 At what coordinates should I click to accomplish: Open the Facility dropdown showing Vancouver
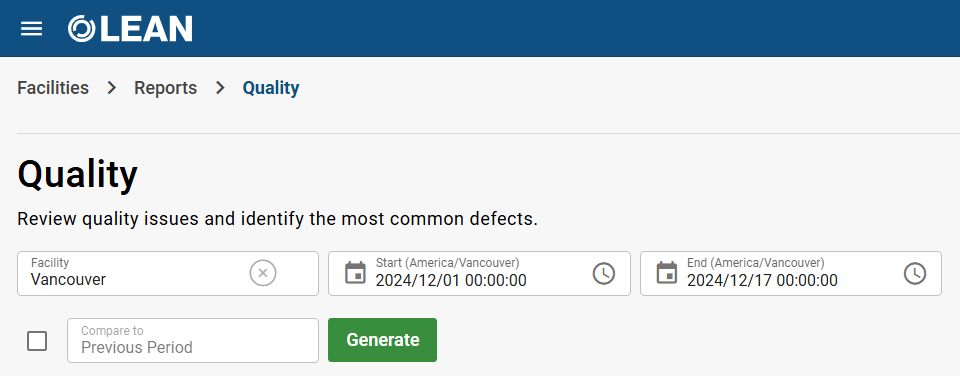click(168, 273)
